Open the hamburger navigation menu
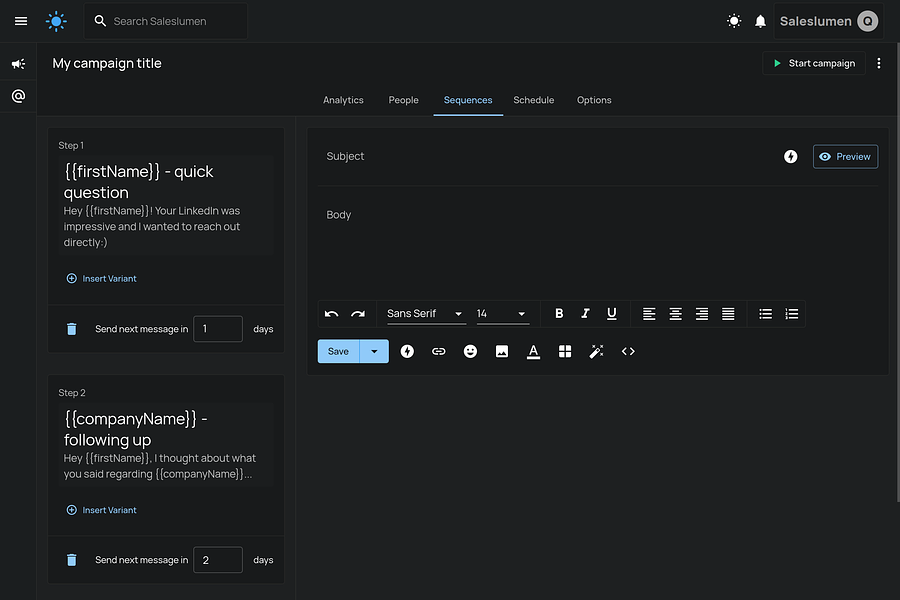The height and width of the screenshot is (600, 900). pos(21,21)
